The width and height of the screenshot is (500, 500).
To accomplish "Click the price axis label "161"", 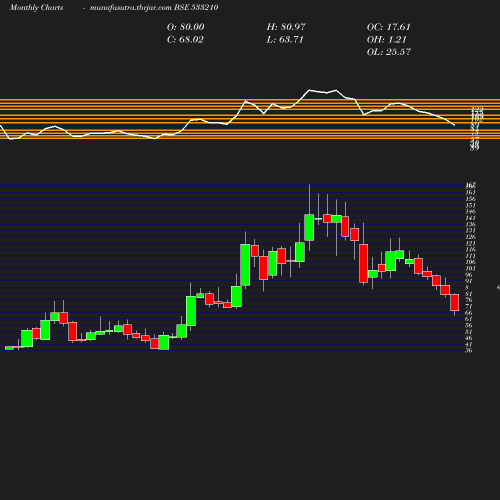I will tap(470, 192).
